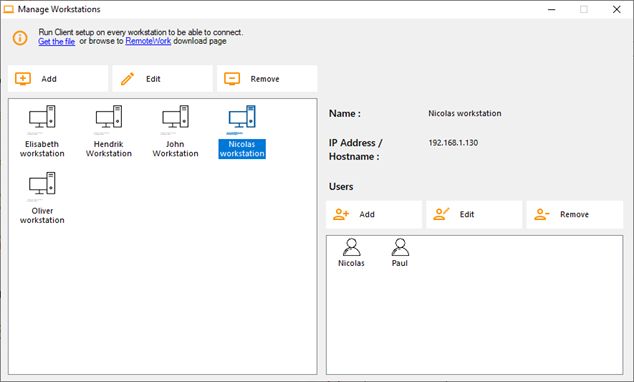Image resolution: width=634 pixels, height=382 pixels.
Task: Select the Hendrik Workstation icon
Action: (x=109, y=118)
